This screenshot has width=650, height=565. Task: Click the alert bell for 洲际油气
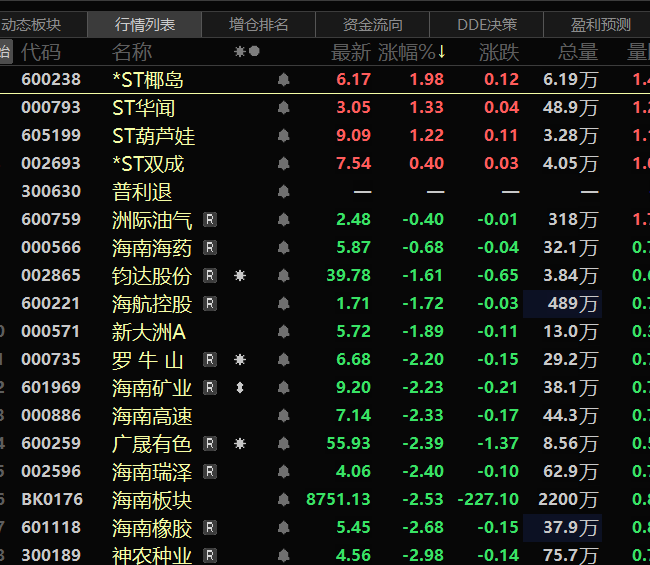pyautogui.click(x=284, y=219)
